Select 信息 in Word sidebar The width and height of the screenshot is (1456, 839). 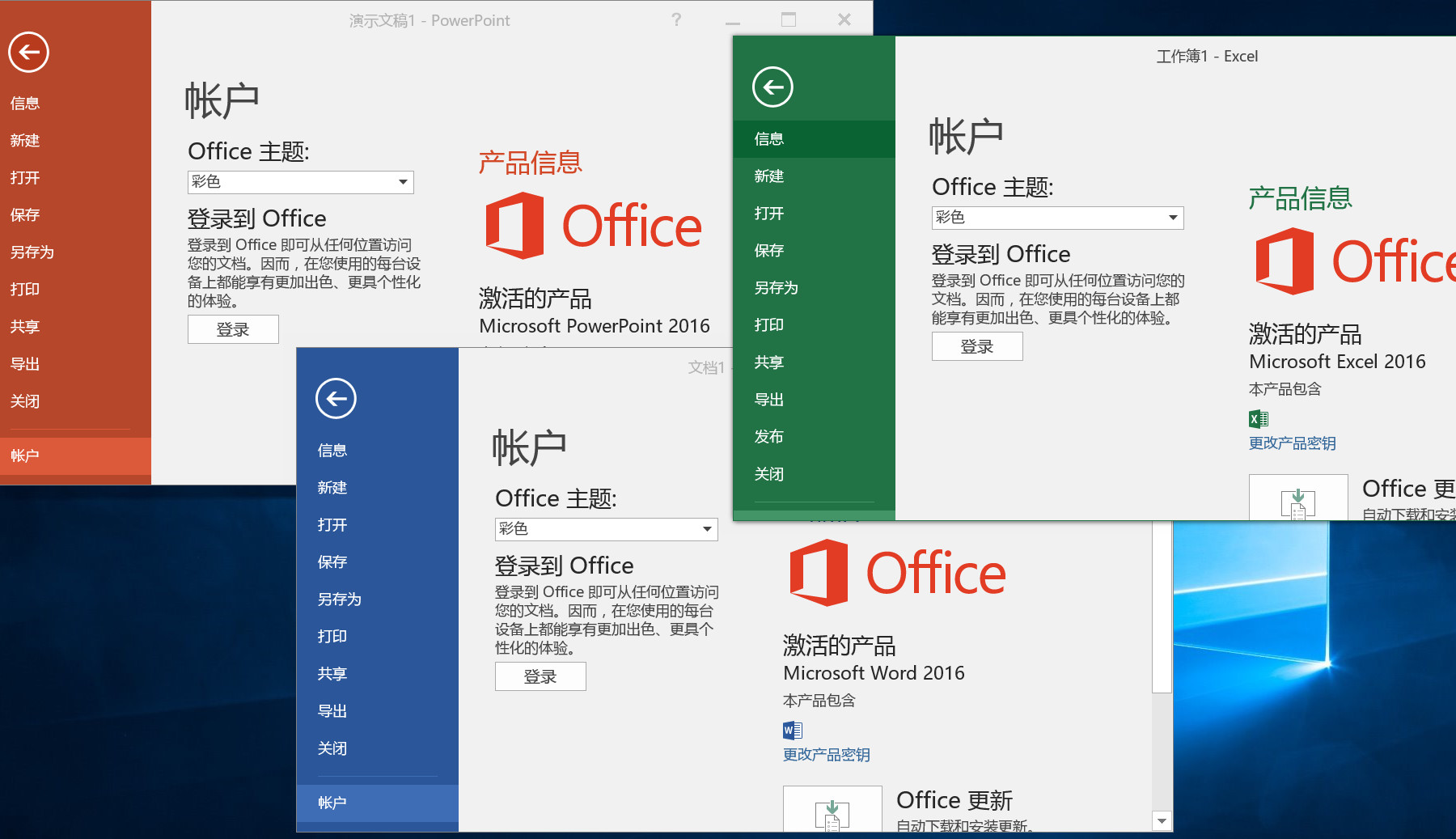click(377, 450)
